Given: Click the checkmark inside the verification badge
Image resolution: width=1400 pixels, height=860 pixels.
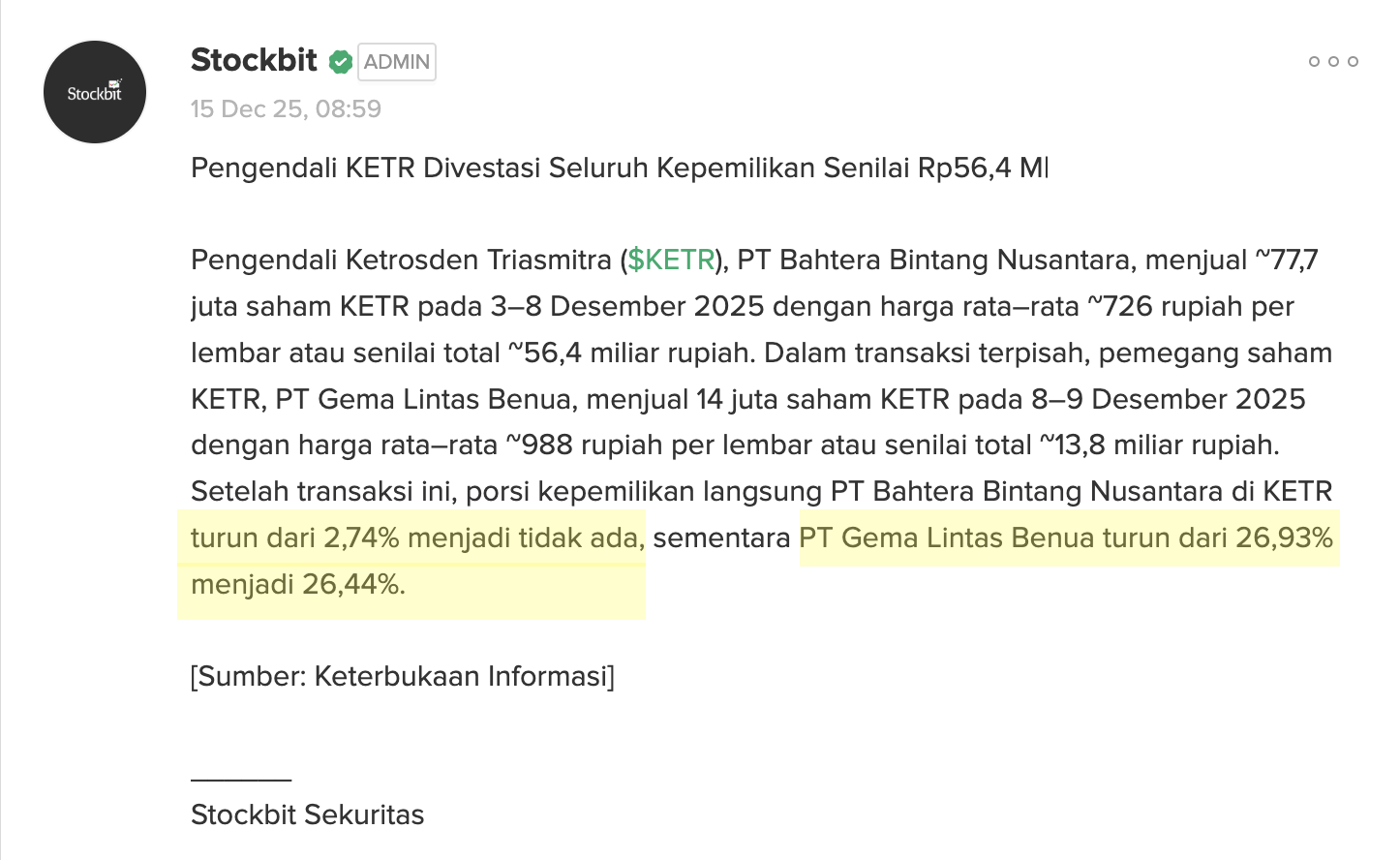Looking at the screenshot, I should [x=341, y=61].
